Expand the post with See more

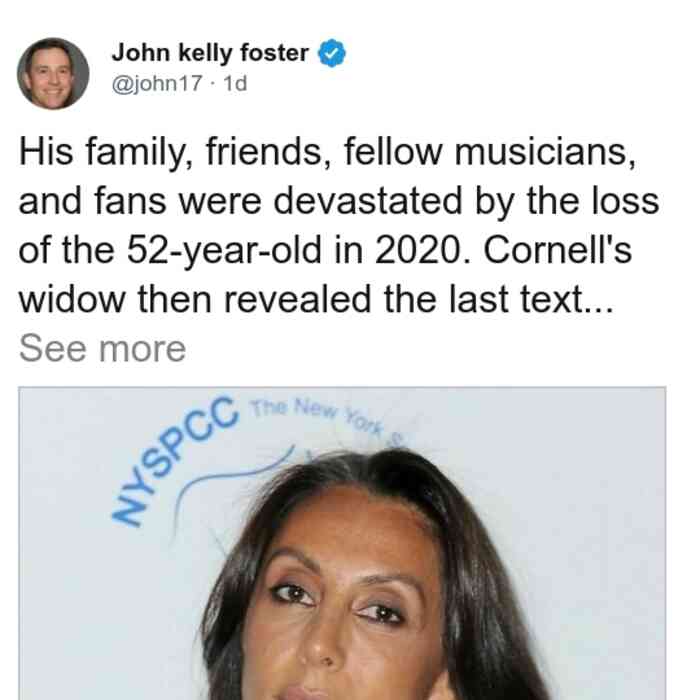click(x=102, y=348)
